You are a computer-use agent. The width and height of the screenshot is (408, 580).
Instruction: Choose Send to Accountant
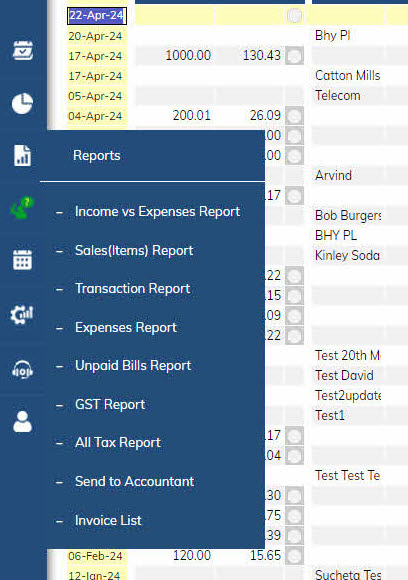pos(135,482)
